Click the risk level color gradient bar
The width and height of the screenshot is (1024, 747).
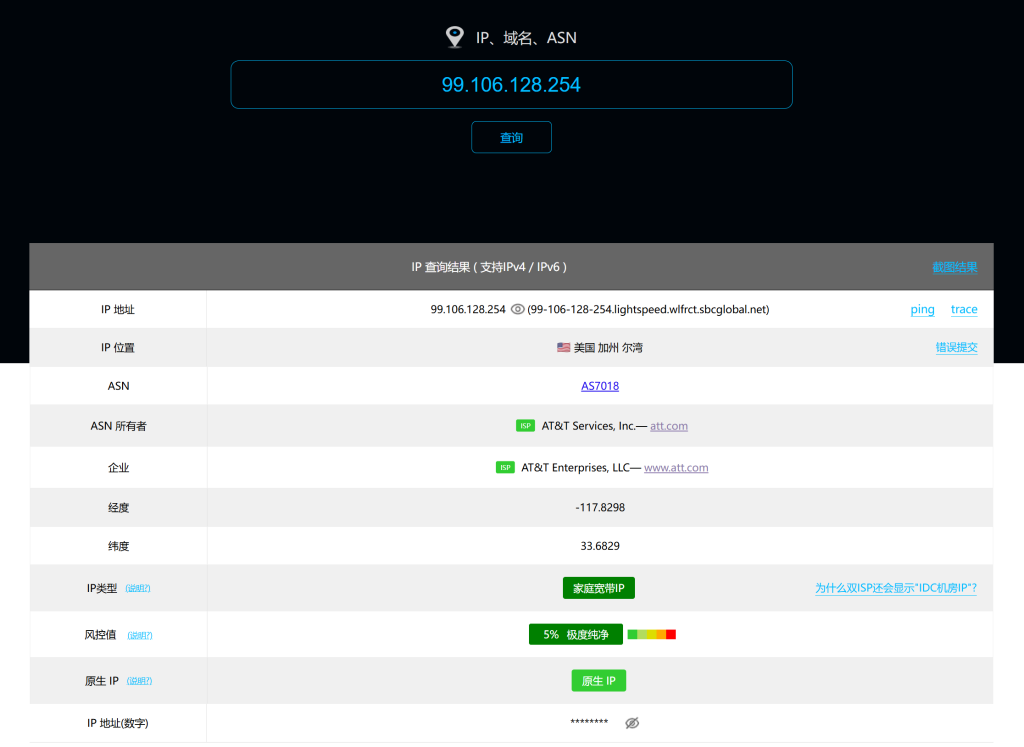coord(651,635)
